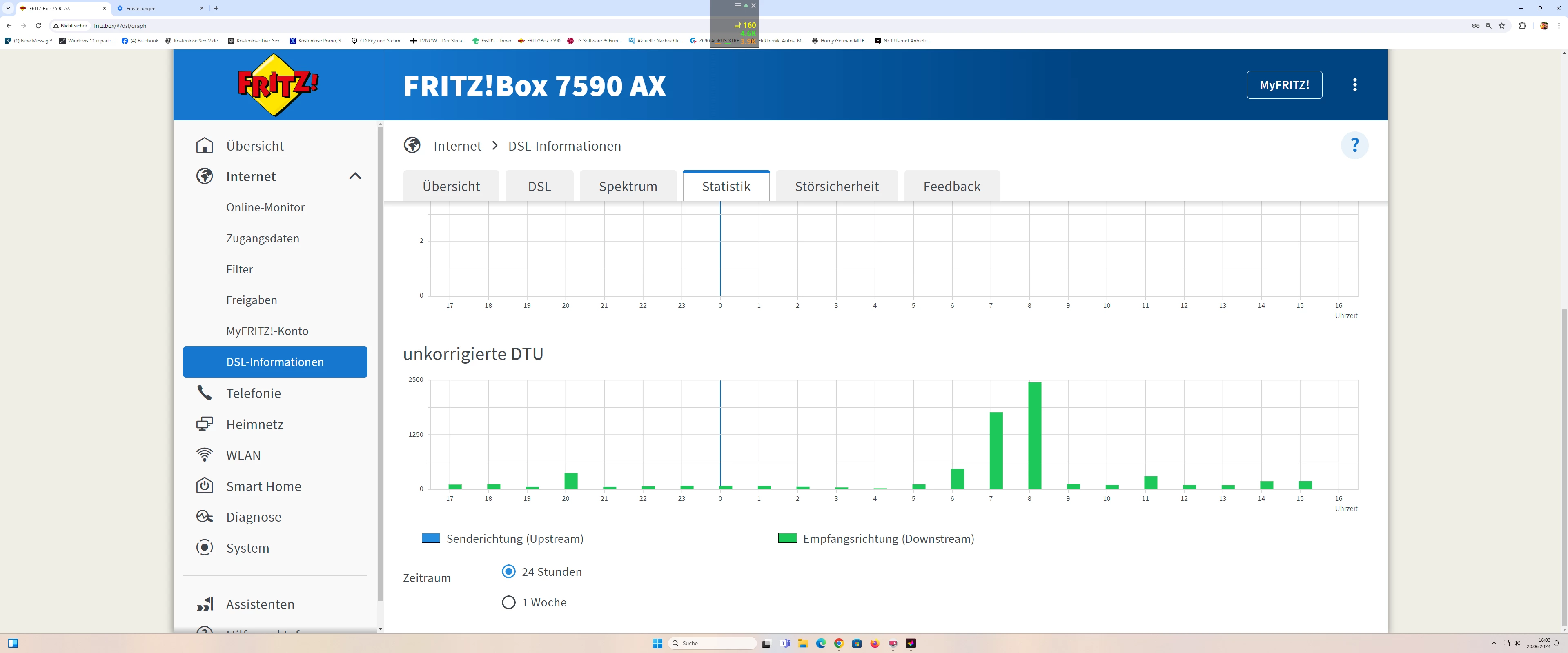Click the MyFRITZ! button

tap(1284, 84)
